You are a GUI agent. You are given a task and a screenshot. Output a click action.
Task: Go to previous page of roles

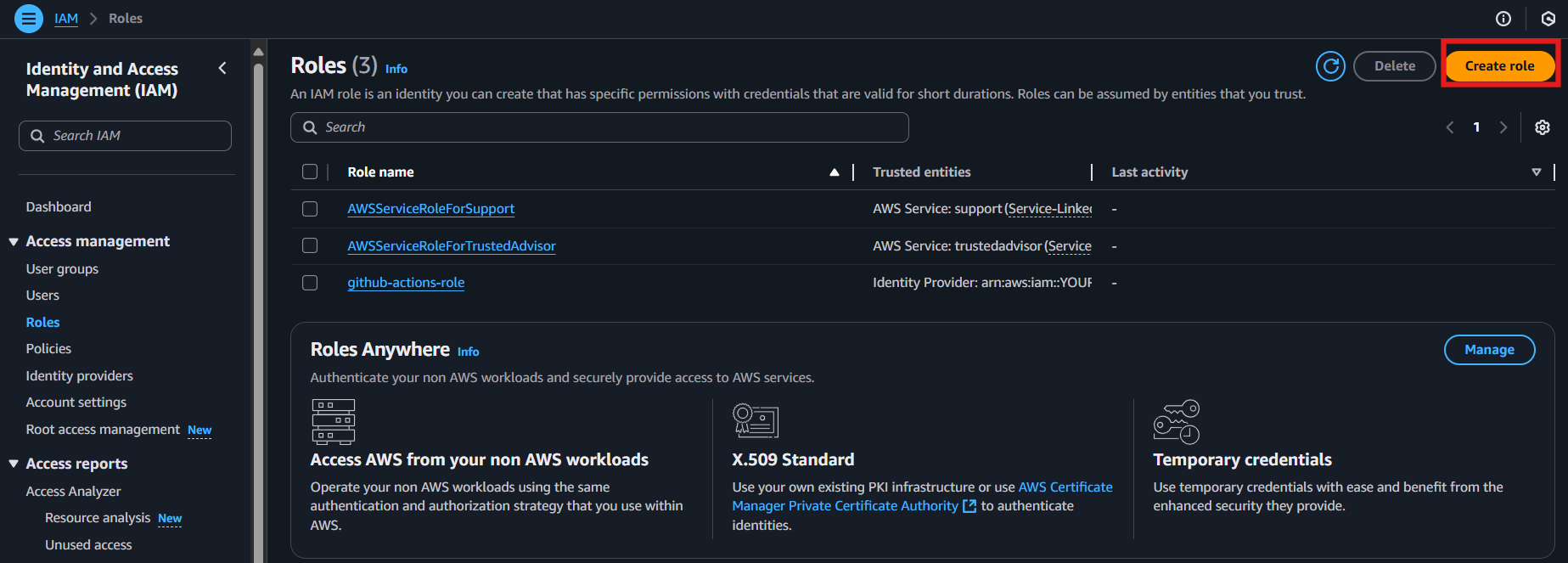tap(1450, 127)
